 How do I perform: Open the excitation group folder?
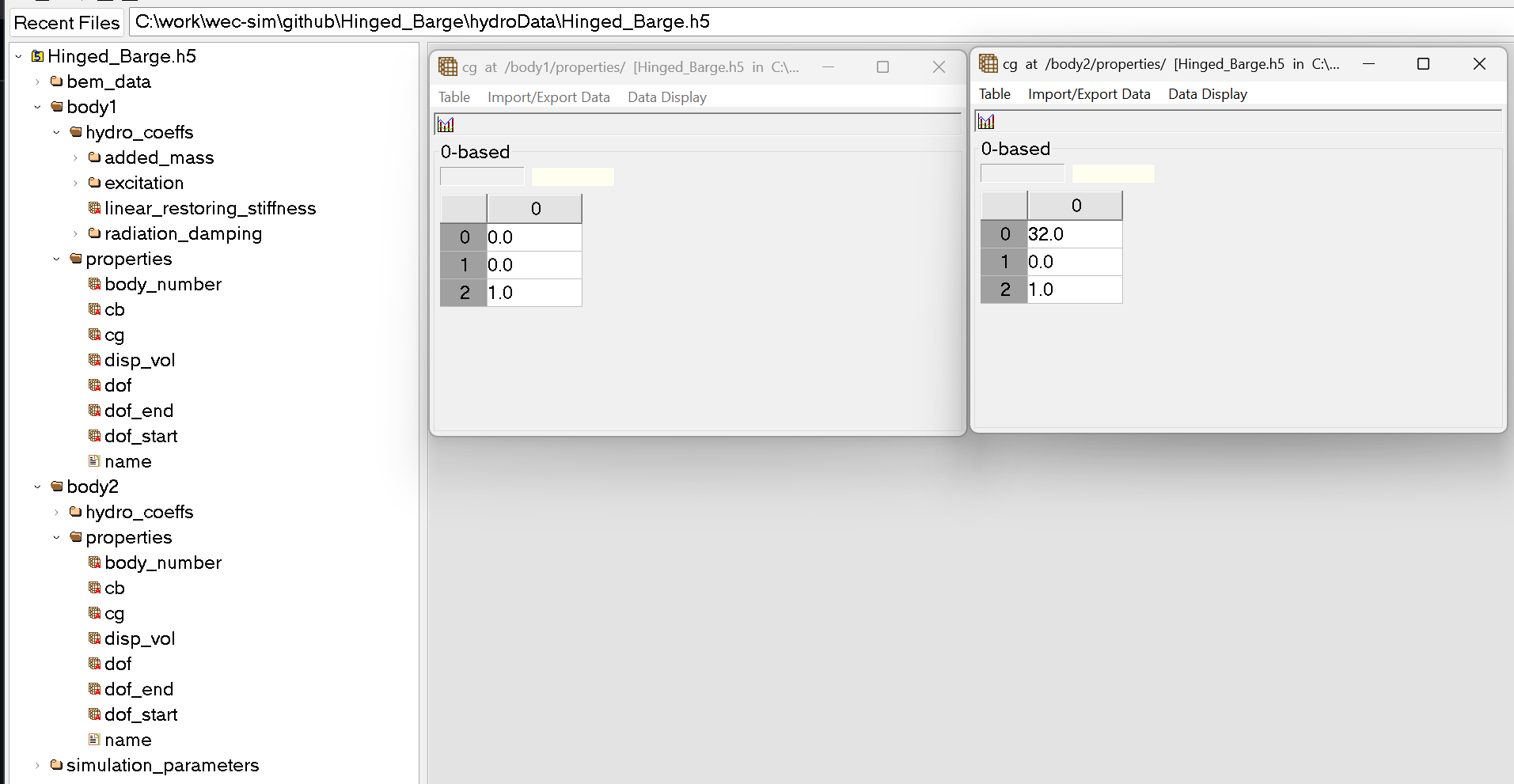[x=144, y=183]
